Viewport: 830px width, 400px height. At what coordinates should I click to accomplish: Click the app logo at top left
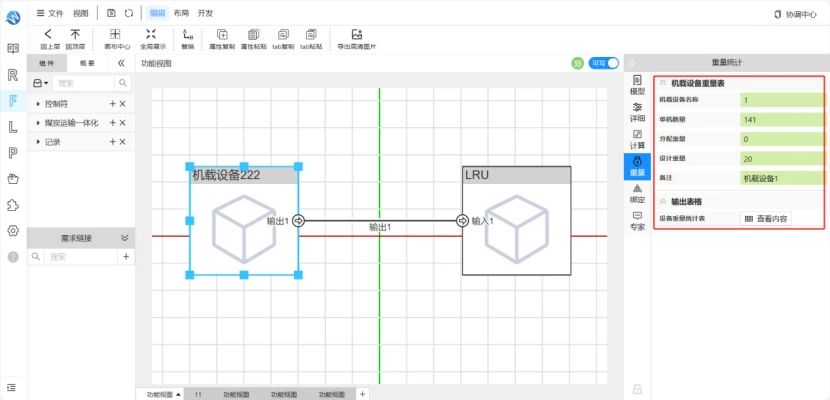point(13,18)
